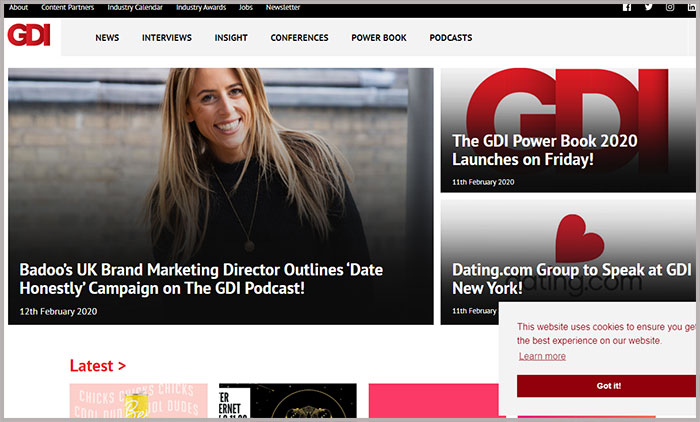View the Industry Awards page

tap(201, 7)
